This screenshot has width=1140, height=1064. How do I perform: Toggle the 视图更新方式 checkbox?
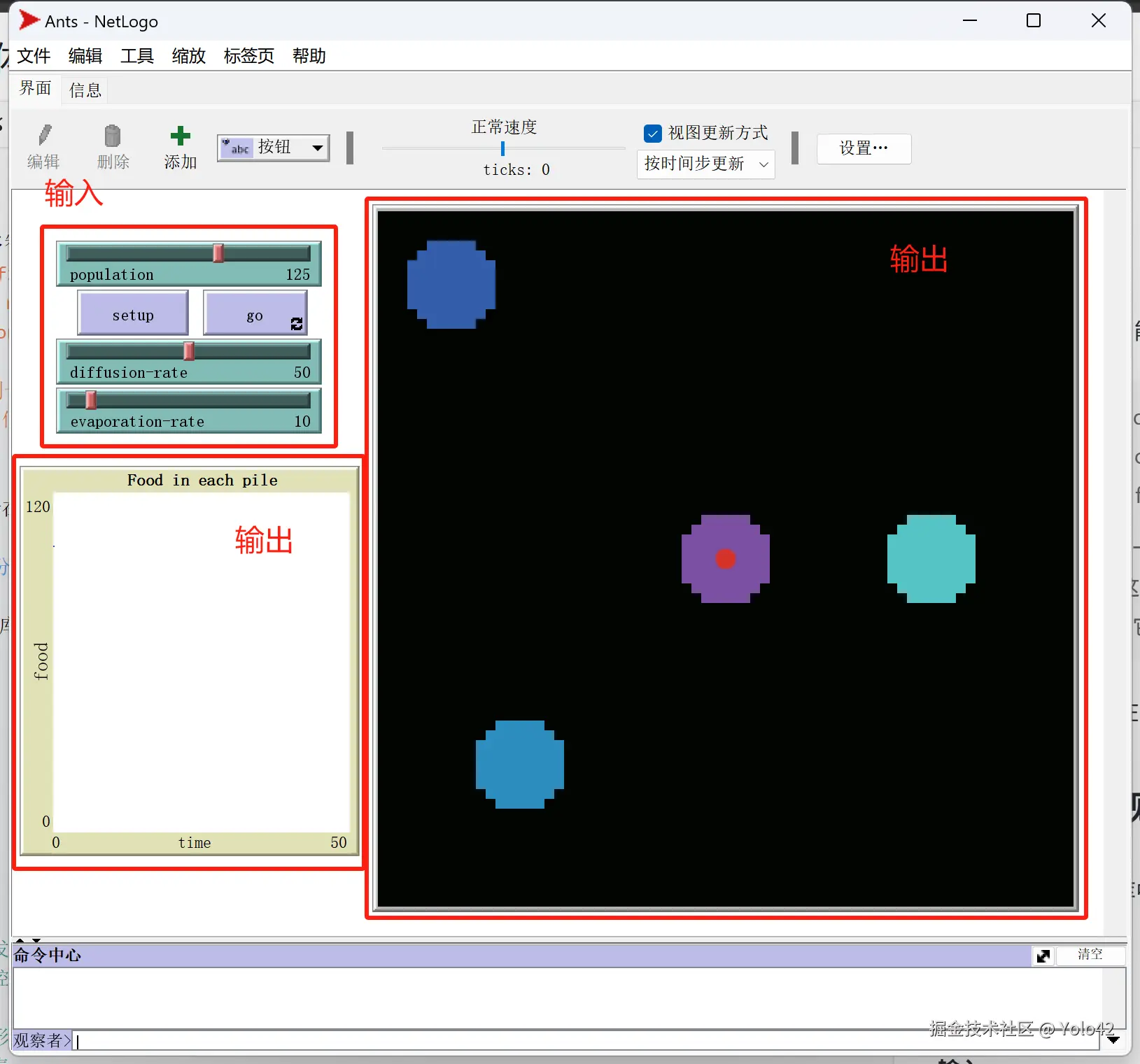pos(652,133)
